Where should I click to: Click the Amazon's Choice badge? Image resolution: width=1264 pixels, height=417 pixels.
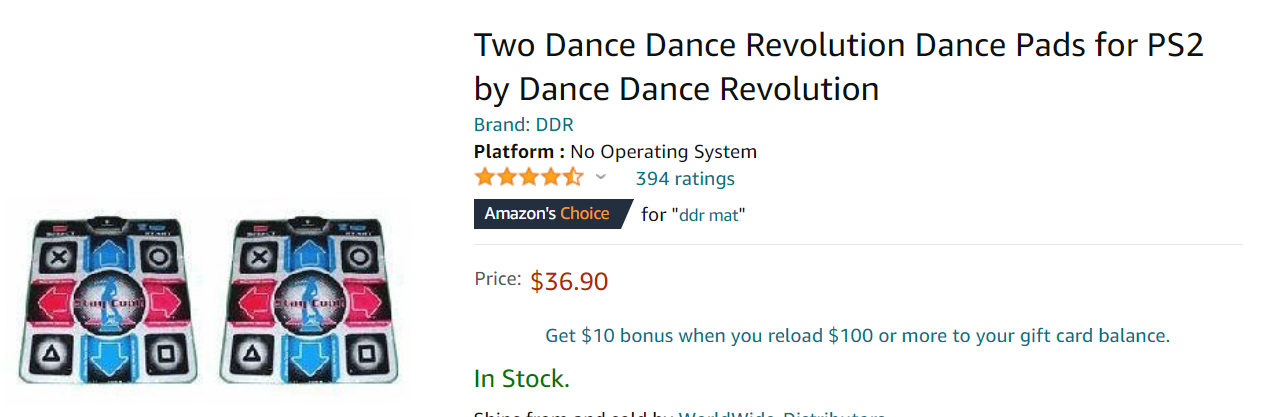[x=548, y=214]
